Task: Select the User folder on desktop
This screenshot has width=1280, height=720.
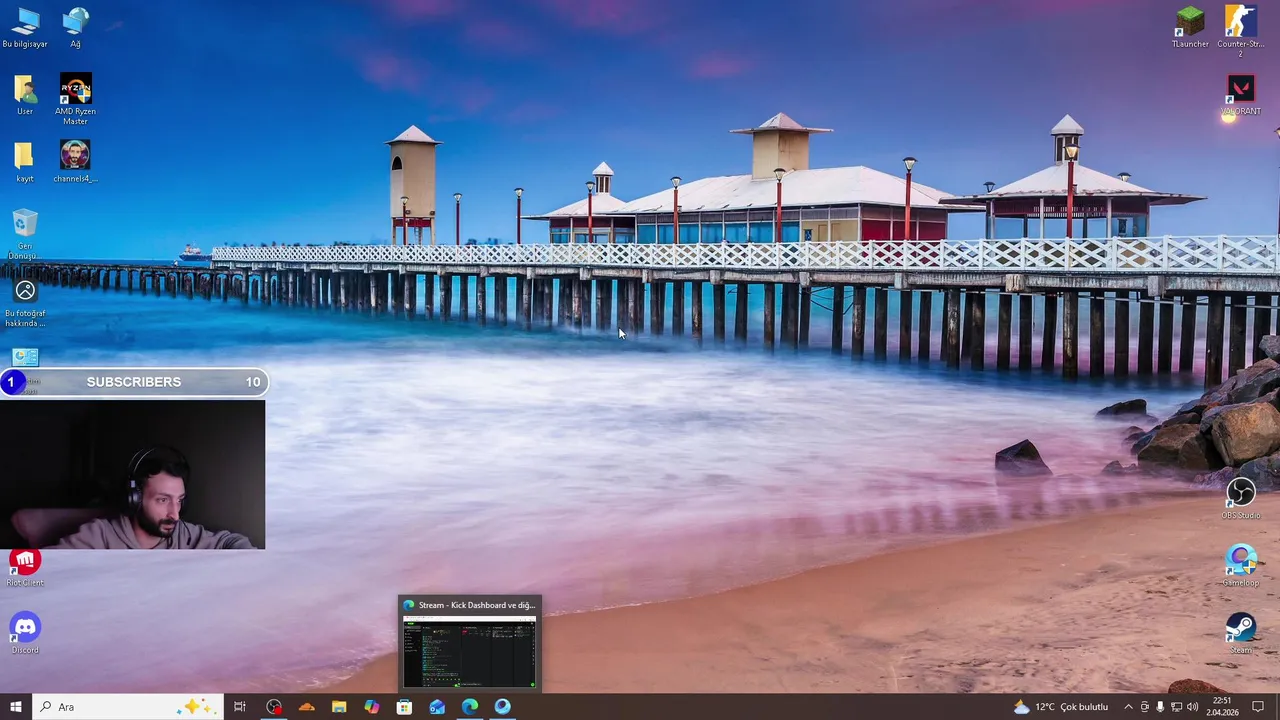Action: coord(25,95)
